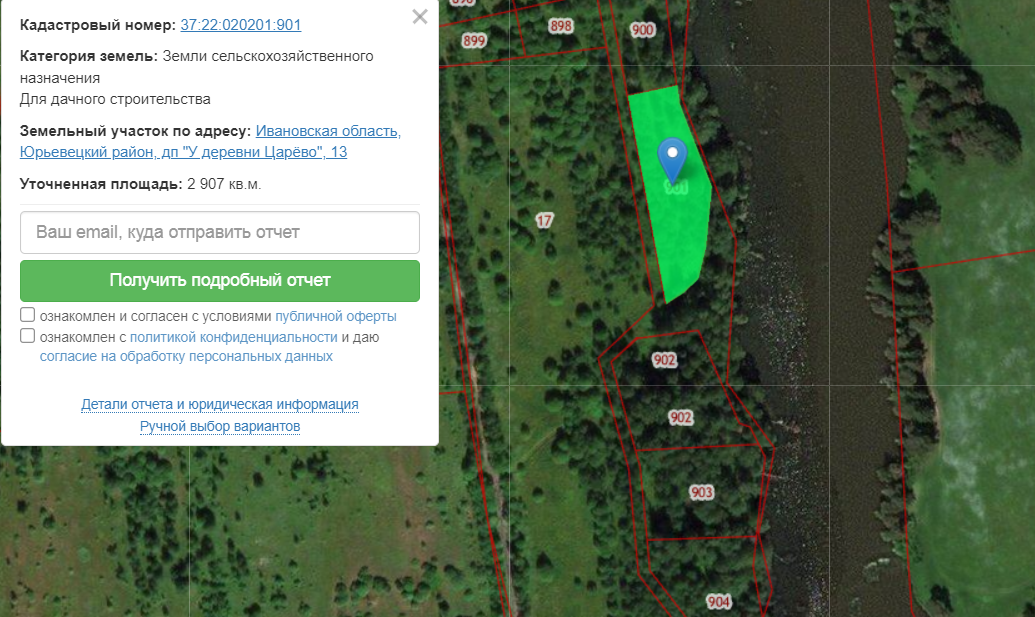
Task: Open the публичной оферты link
Action: [336, 316]
